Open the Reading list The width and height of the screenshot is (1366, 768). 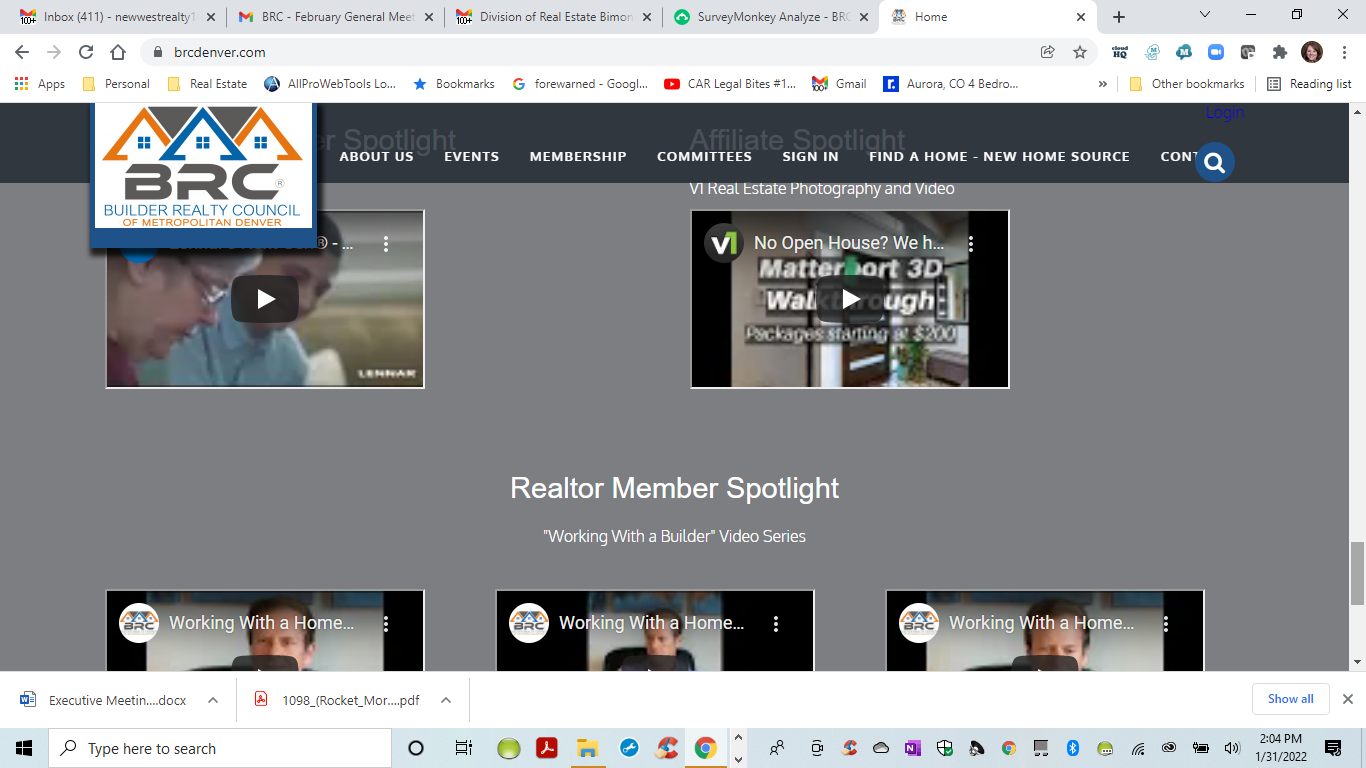point(1309,84)
